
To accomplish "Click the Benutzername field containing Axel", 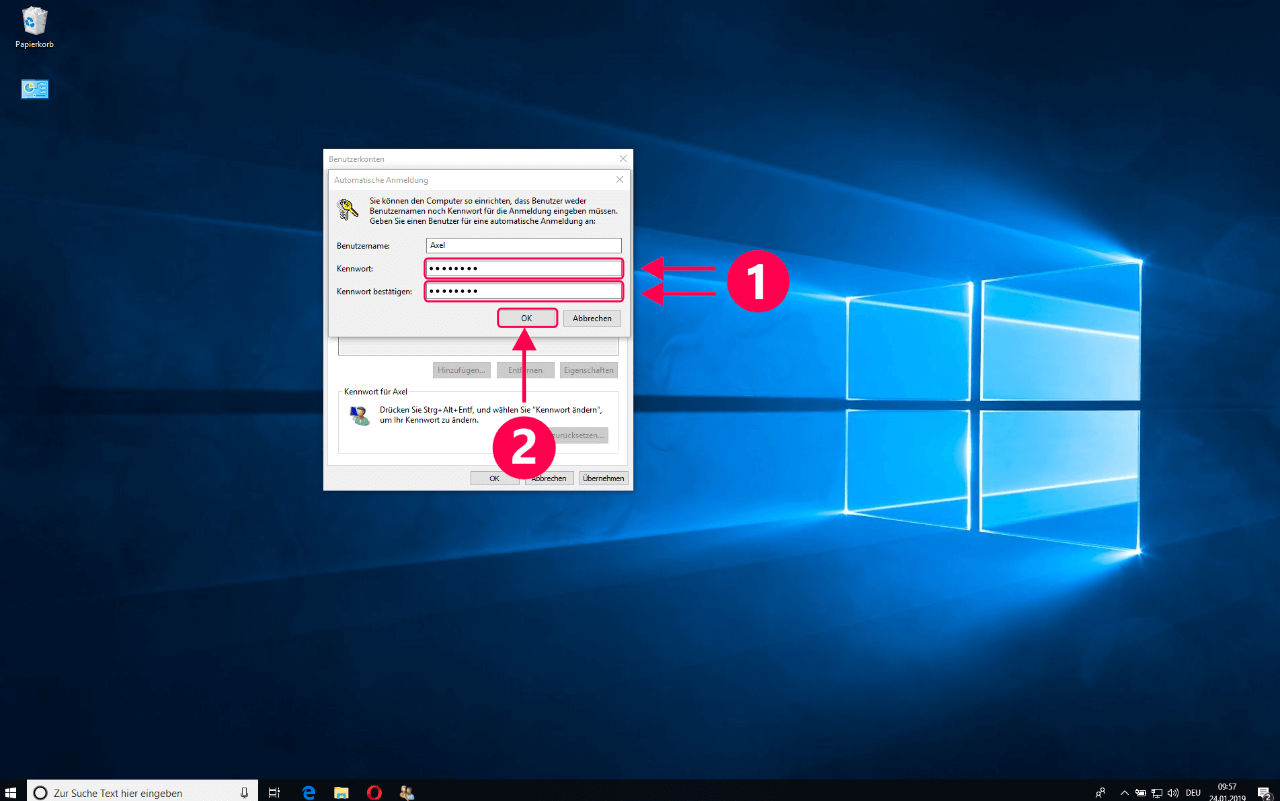I will pos(523,245).
